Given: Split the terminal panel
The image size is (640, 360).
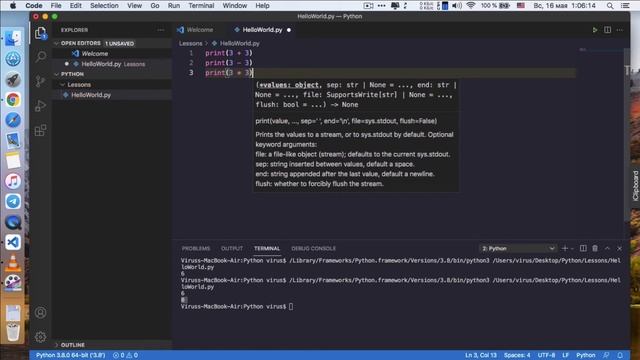Looking at the screenshot, I should [x=583, y=248].
